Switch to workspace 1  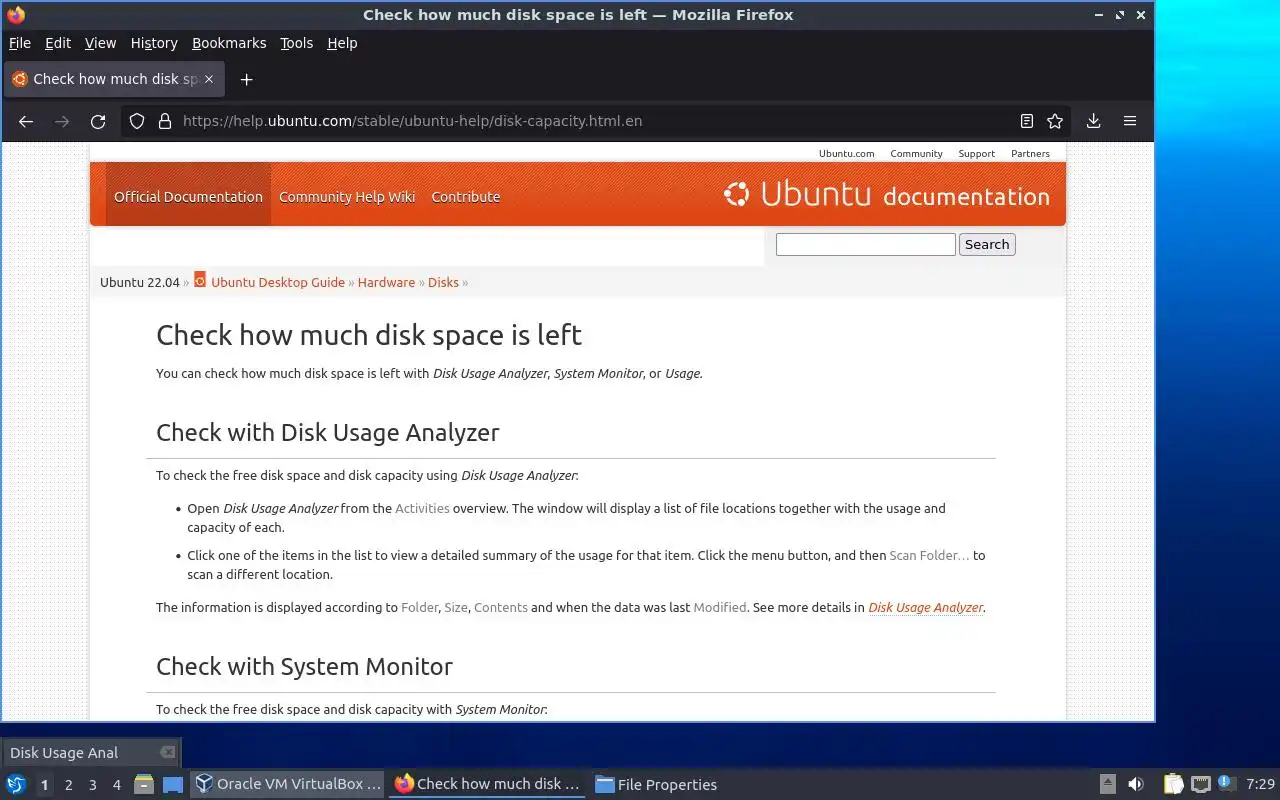(x=44, y=785)
